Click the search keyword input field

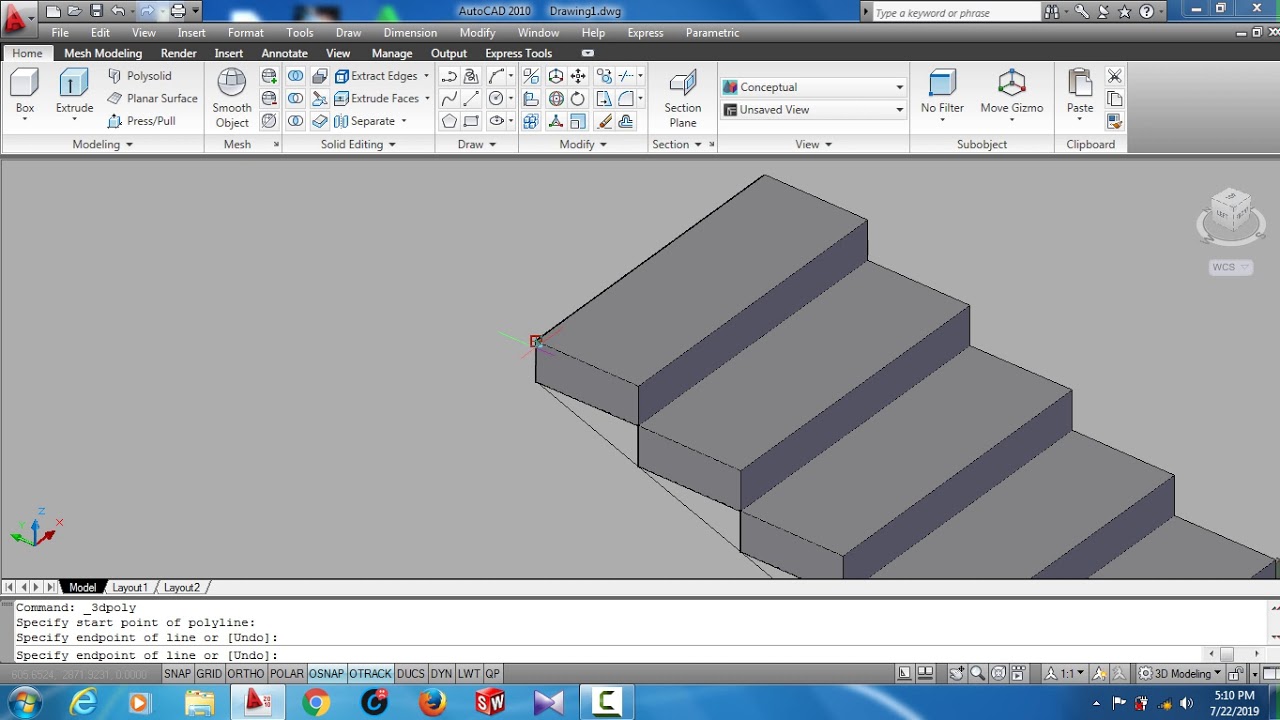(955, 13)
